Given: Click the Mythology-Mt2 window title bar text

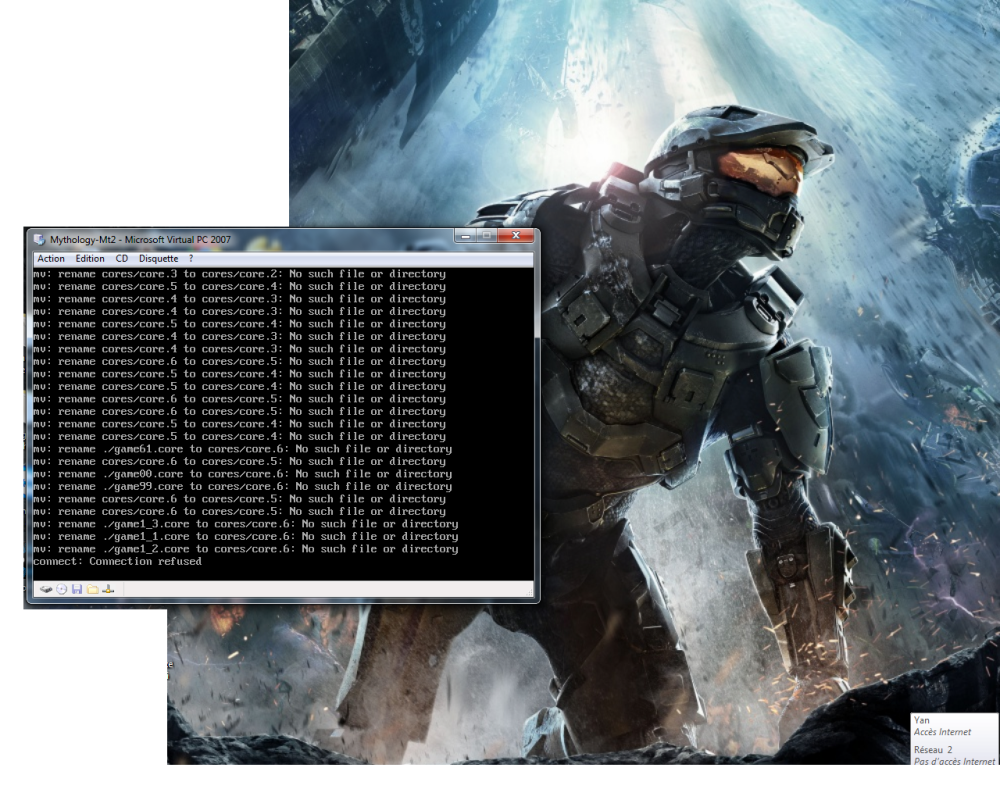Looking at the screenshot, I should click(140, 239).
